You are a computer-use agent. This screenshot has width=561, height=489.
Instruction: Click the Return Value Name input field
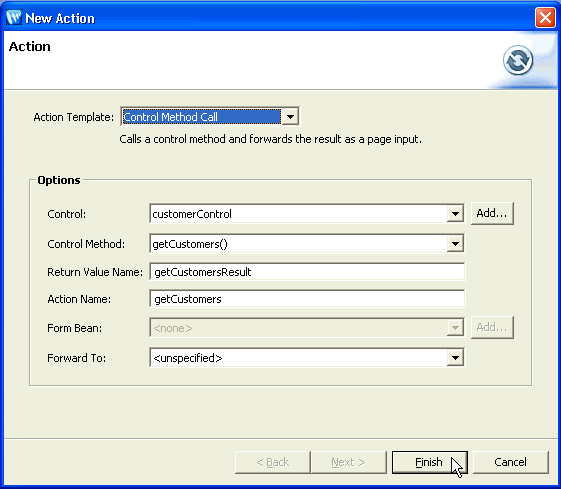click(307, 272)
